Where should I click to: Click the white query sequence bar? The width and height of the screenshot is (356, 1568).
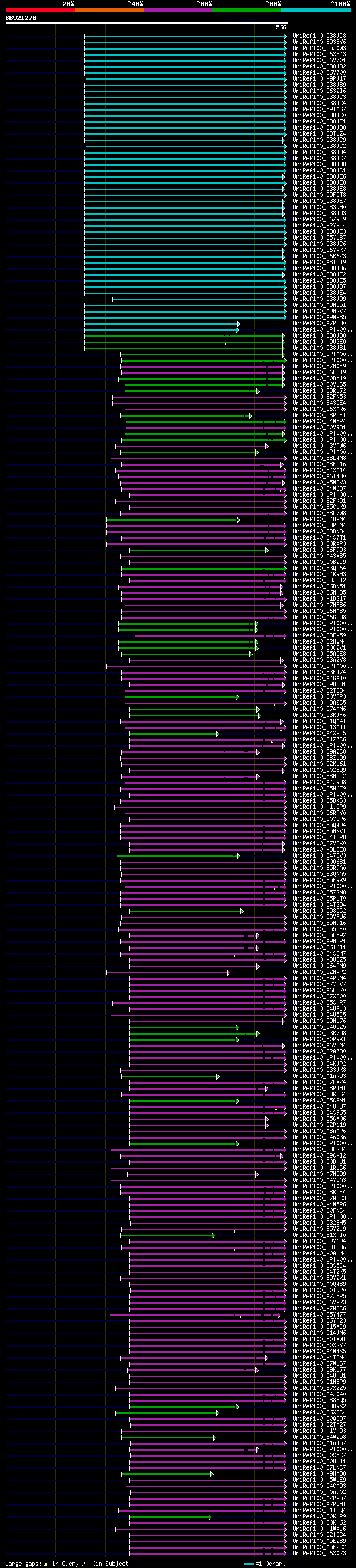pos(147,23)
